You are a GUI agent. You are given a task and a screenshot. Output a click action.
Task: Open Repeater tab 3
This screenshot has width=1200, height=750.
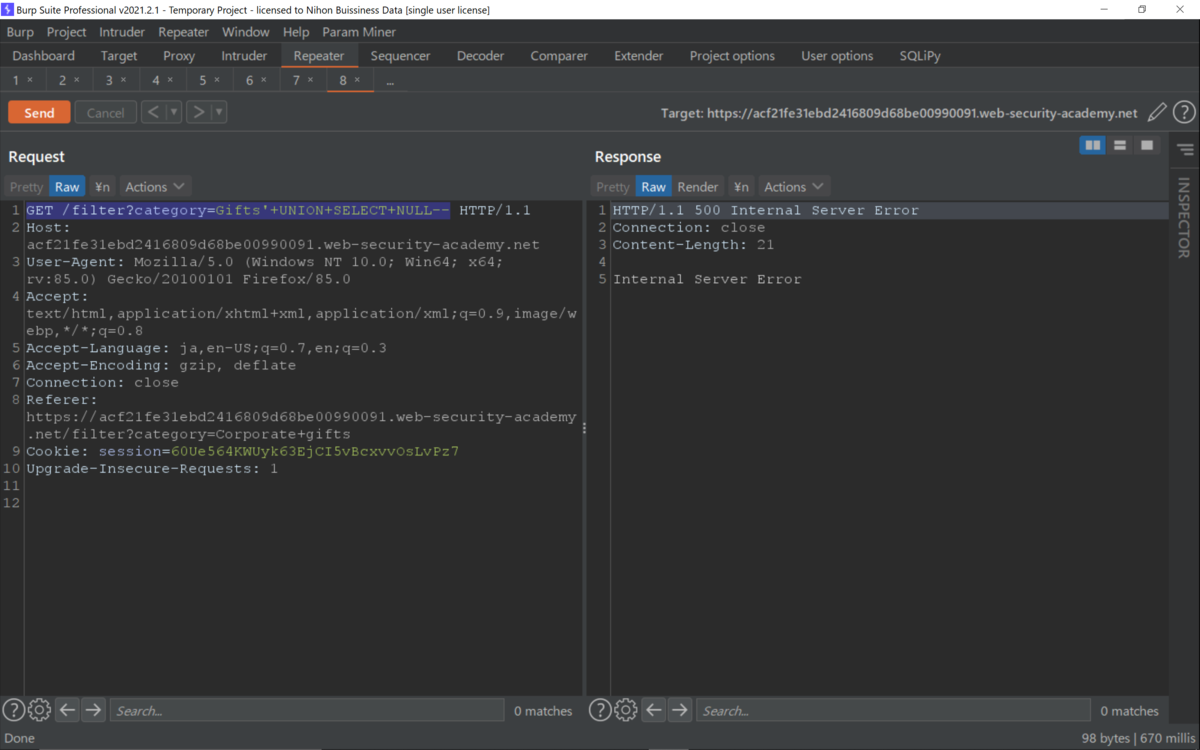[x=109, y=80]
